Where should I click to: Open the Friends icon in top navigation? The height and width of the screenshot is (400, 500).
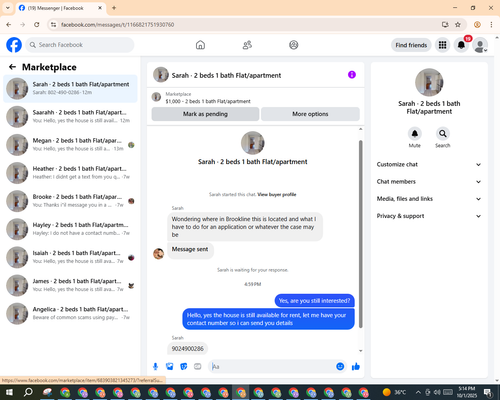pyautogui.click(x=247, y=45)
